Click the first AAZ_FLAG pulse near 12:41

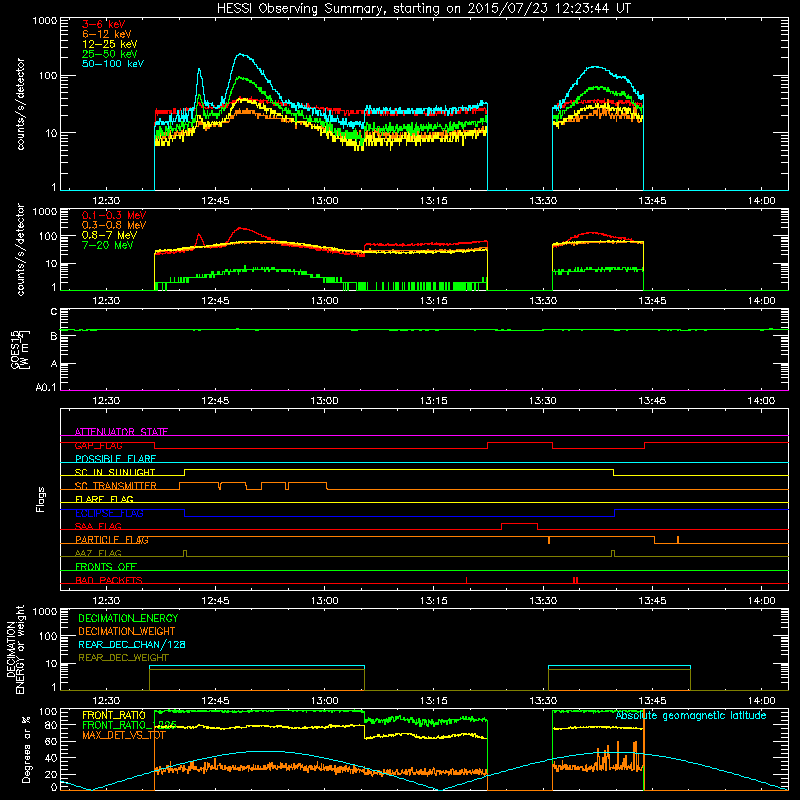[185, 553]
